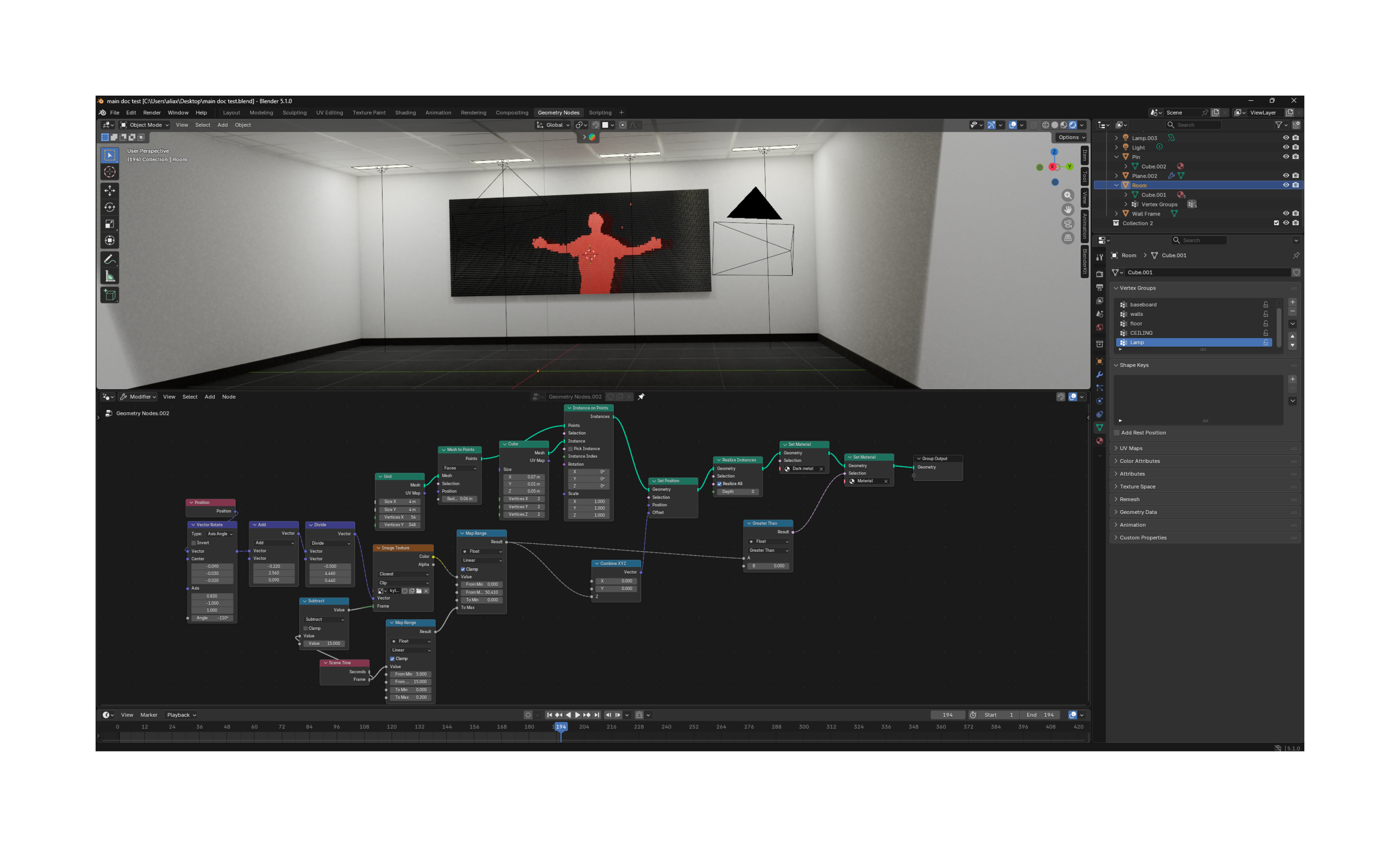Select the Rotate tool
Viewport: 1400px width, 847px height.
click(x=110, y=207)
